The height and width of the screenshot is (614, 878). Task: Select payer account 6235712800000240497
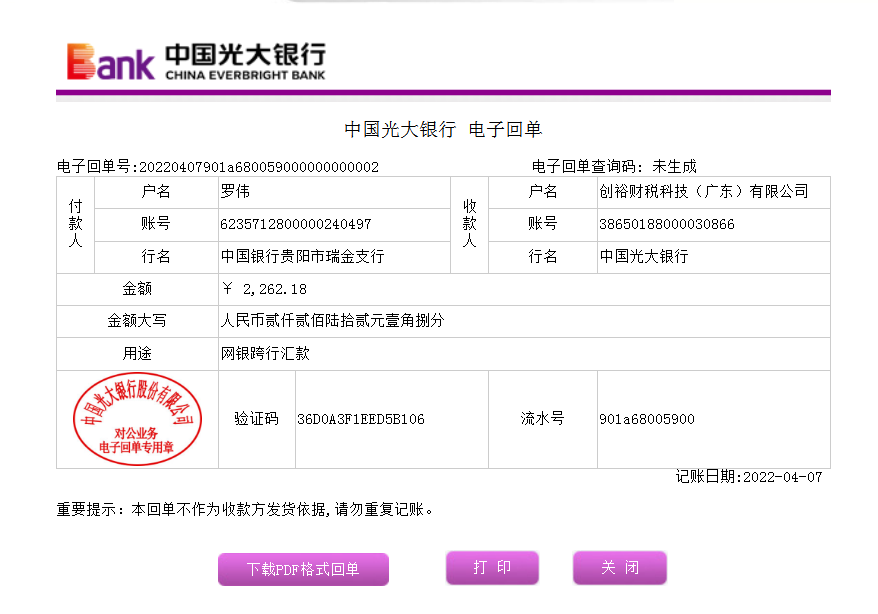click(x=296, y=224)
